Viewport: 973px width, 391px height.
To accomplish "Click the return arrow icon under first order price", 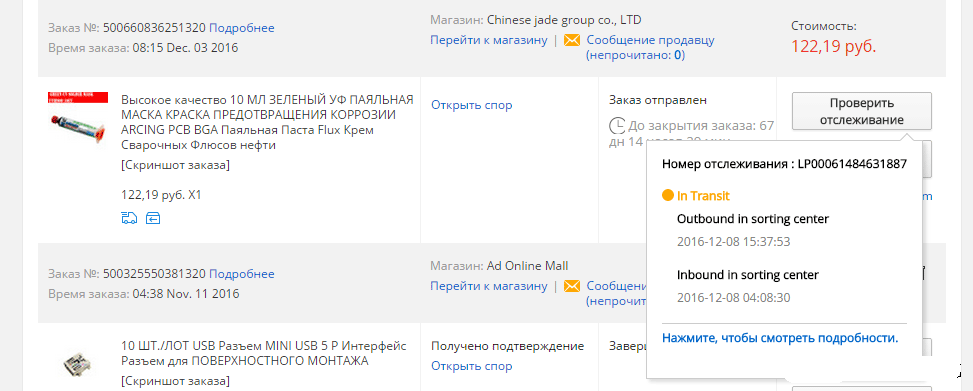I will click(153, 218).
